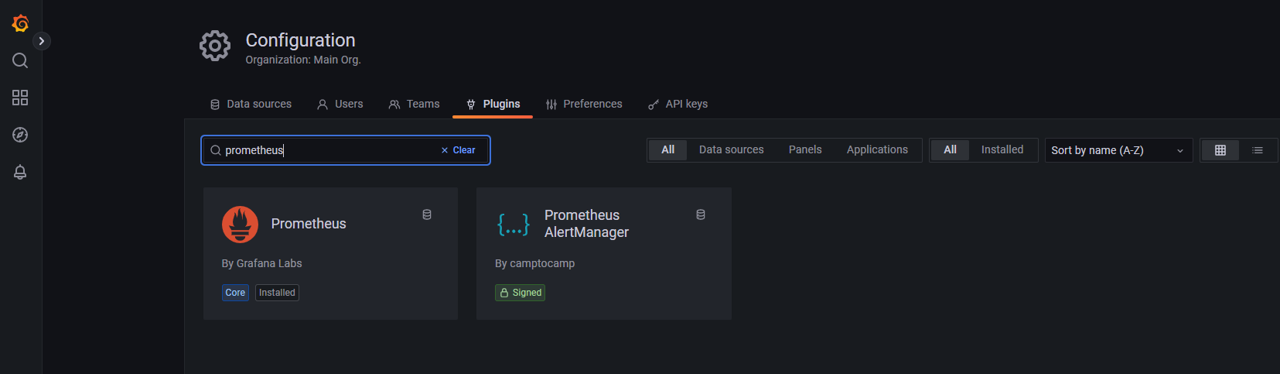Image resolution: width=1280 pixels, height=374 pixels.
Task: Open the Alerting bell icon
Action: click(20, 172)
